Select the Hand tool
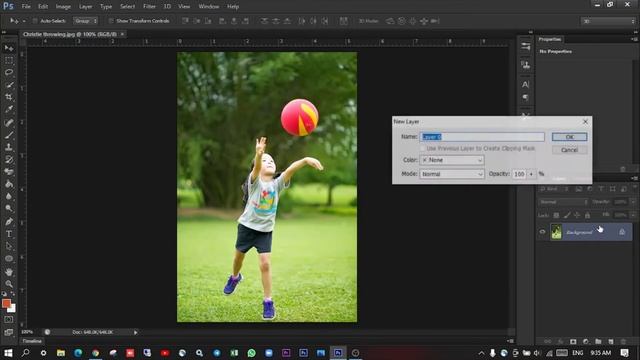The width and height of the screenshot is (640, 360). tap(9, 272)
